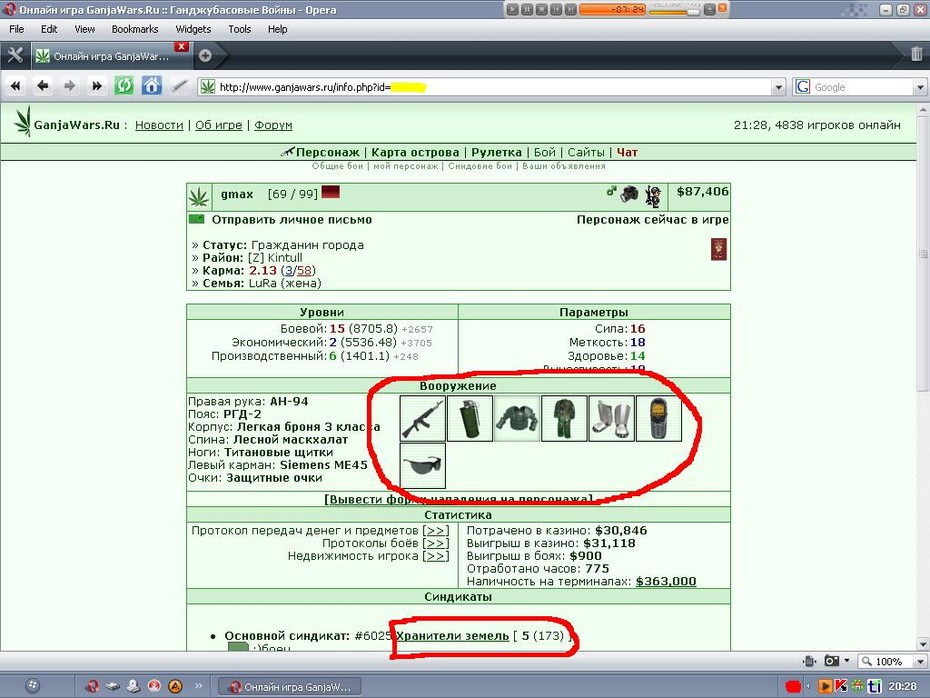Viewport: 930px width, 698px height.
Task: Click the camera icon in Opera status bar
Action: pyautogui.click(x=832, y=661)
